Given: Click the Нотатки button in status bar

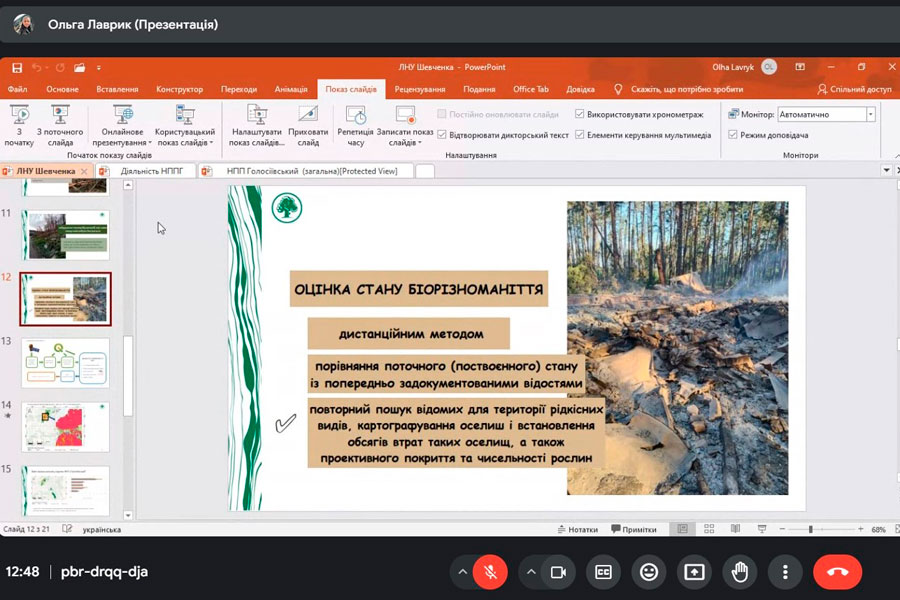Looking at the screenshot, I should point(577,530).
